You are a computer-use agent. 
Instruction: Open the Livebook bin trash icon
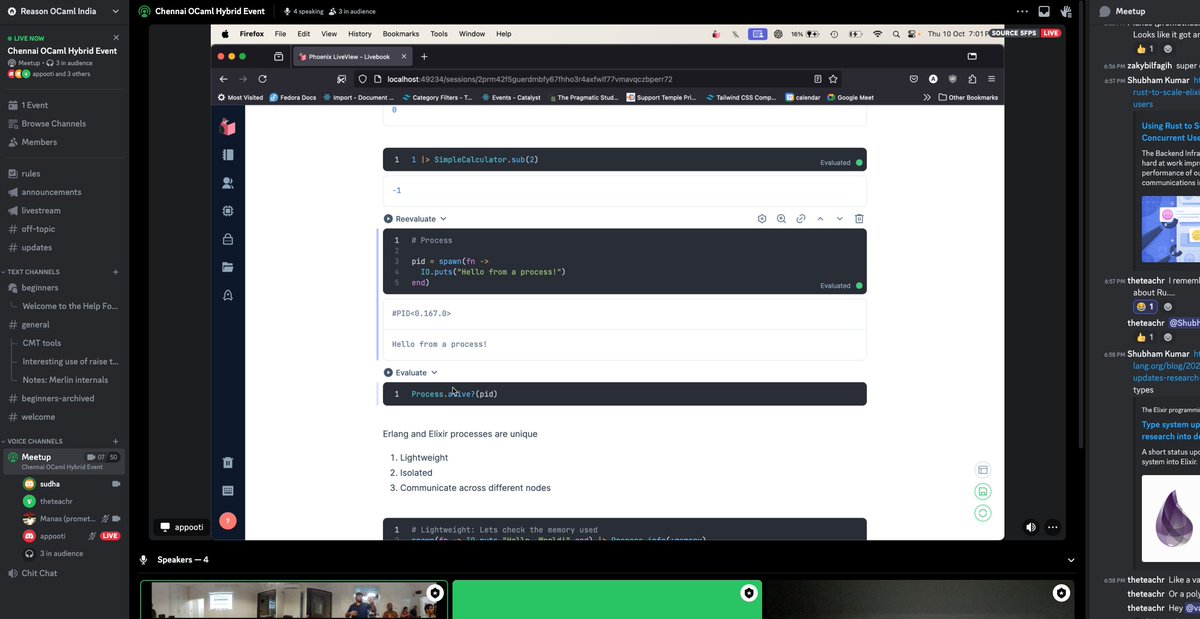(x=228, y=462)
